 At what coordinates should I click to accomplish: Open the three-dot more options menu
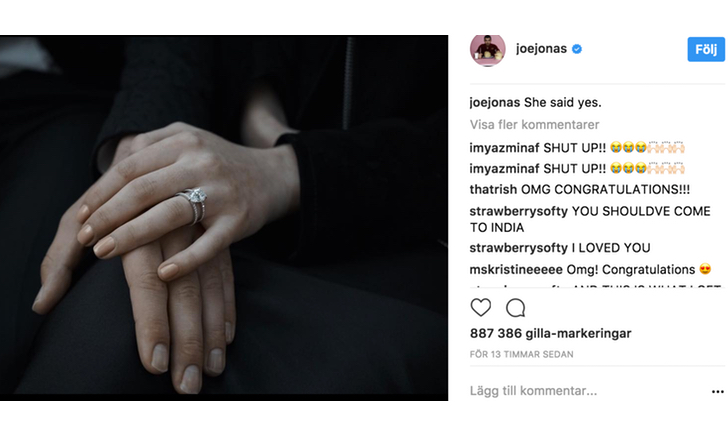click(x=718, y=392)
